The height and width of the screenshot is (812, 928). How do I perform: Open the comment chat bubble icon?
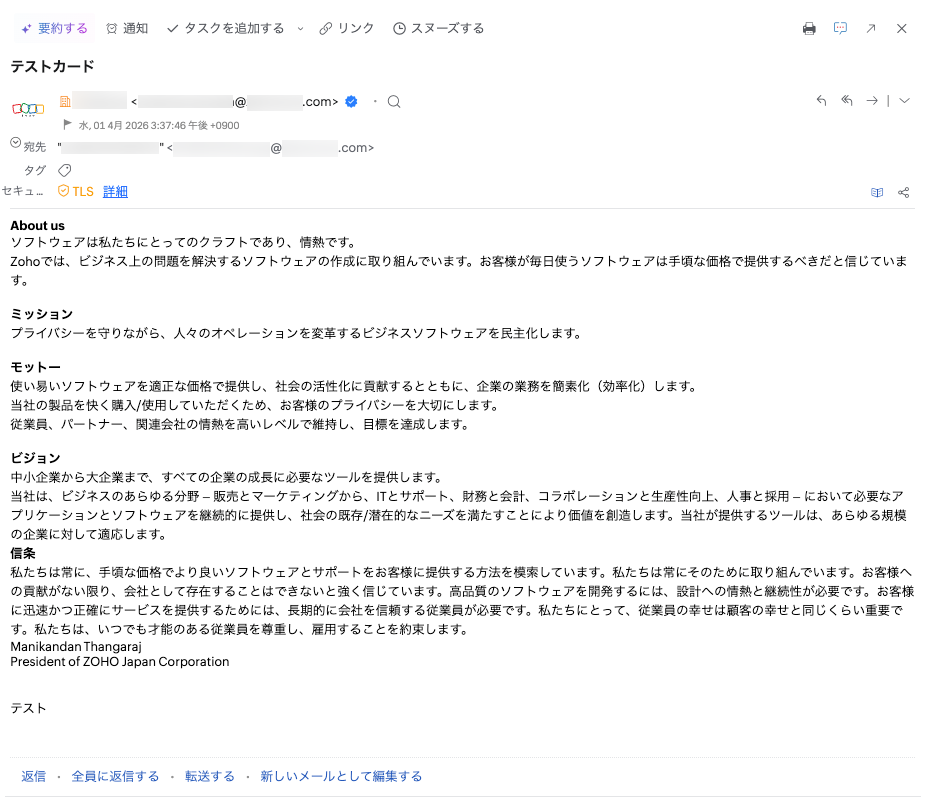(840, 29)
